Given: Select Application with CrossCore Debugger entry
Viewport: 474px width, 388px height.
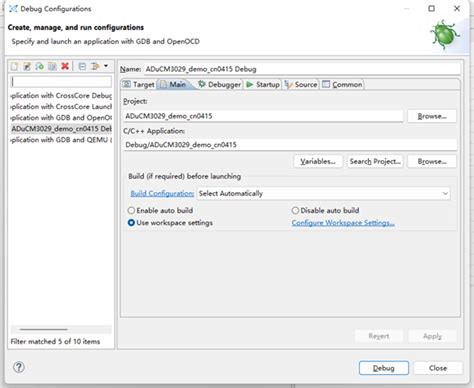Looking at the screenshot, I should [61, 95].
